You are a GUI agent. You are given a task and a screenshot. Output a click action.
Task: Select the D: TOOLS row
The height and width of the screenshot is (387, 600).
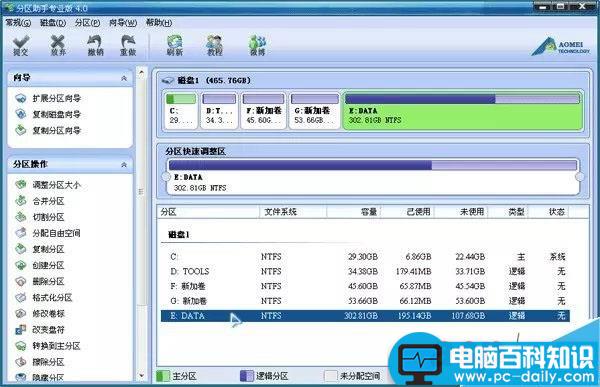(365, 271)
